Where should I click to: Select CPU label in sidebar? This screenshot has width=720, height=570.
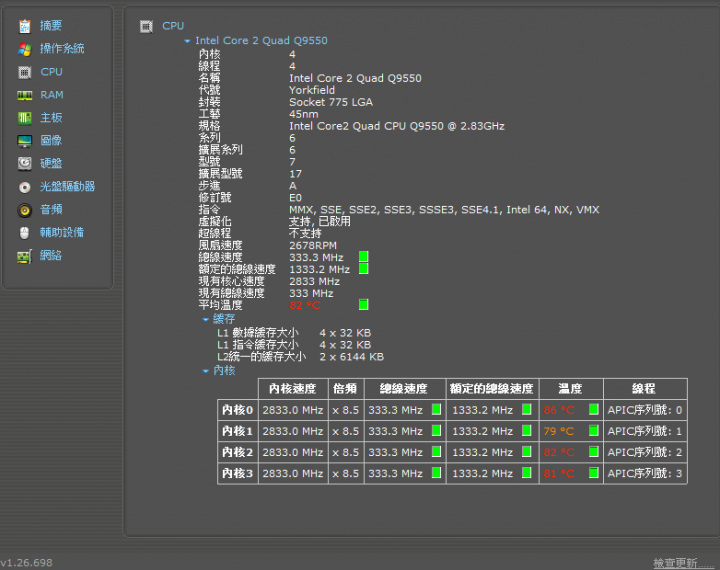tap(51, 72)
